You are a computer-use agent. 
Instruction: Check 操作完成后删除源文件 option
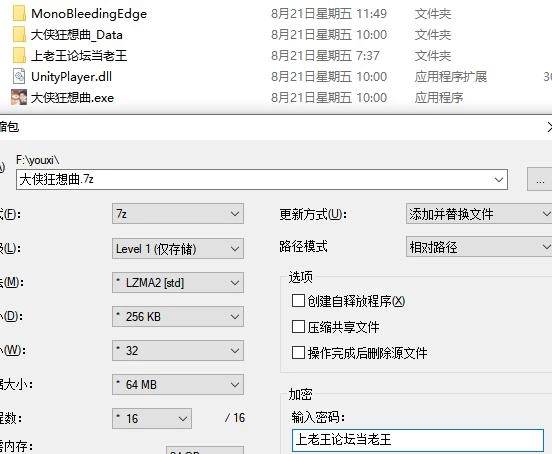click(298, 352)
